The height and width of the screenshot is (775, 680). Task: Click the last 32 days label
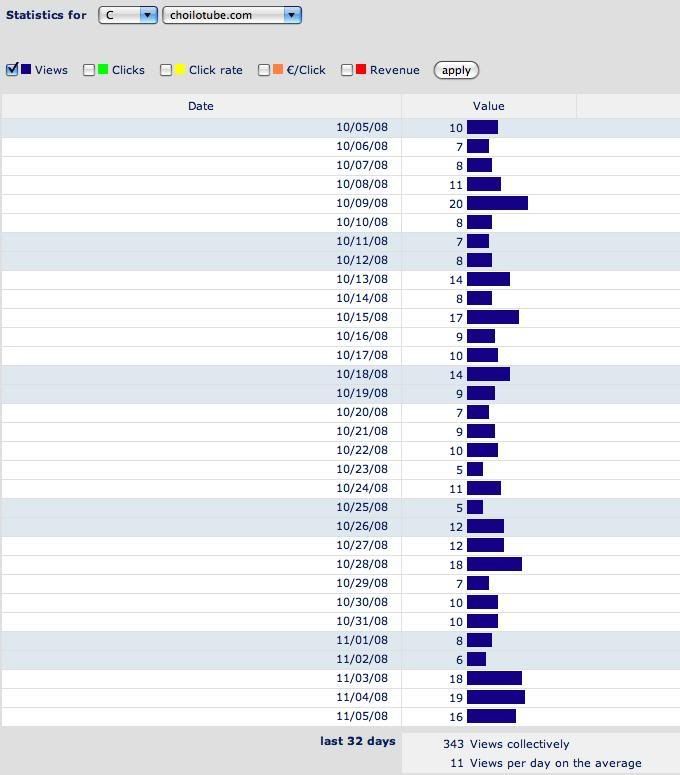pyautogui.click(x=357, y=741)
